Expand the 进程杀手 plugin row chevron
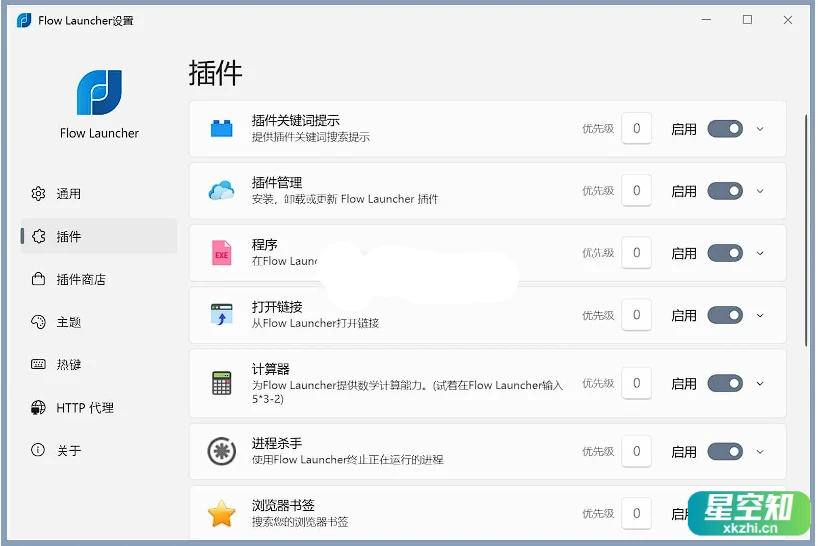818x546 pixels. 760,452
